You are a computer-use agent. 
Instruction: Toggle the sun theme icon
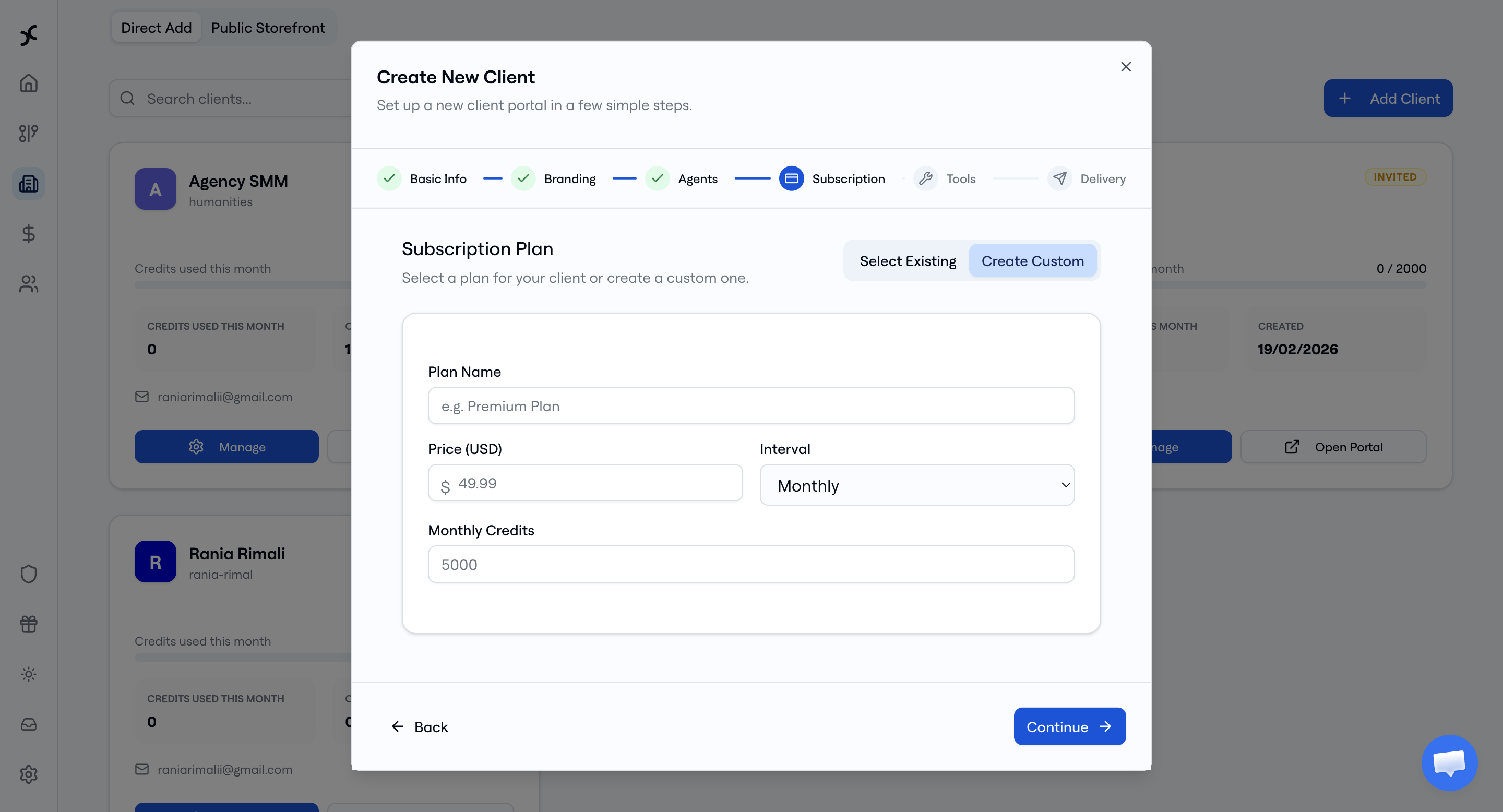[x=29, y=674]
